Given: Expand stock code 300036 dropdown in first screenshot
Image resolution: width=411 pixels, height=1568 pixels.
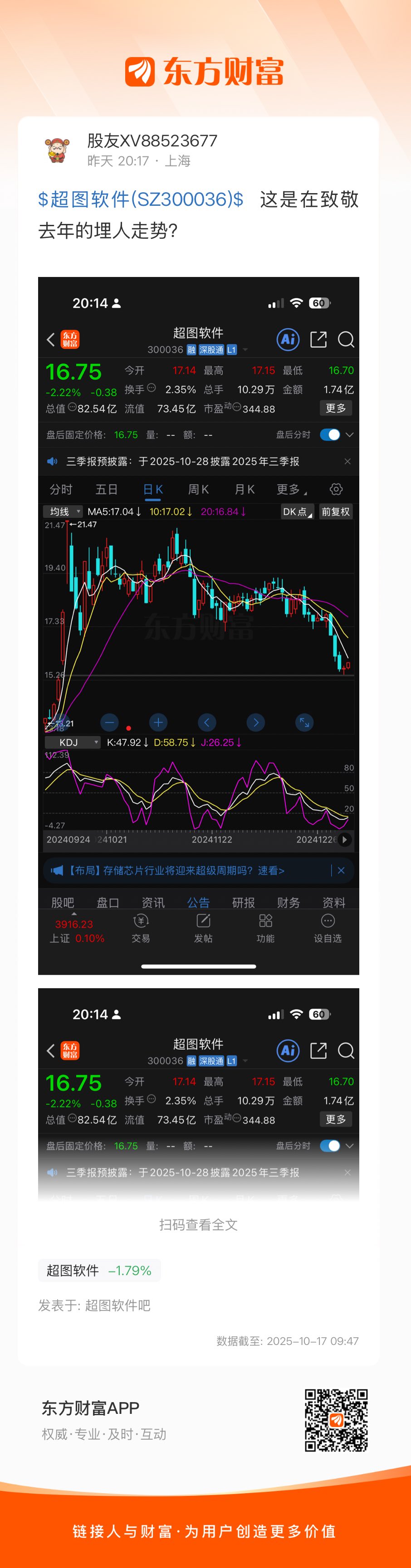Looking at the screenshot, I should point(245,350).
